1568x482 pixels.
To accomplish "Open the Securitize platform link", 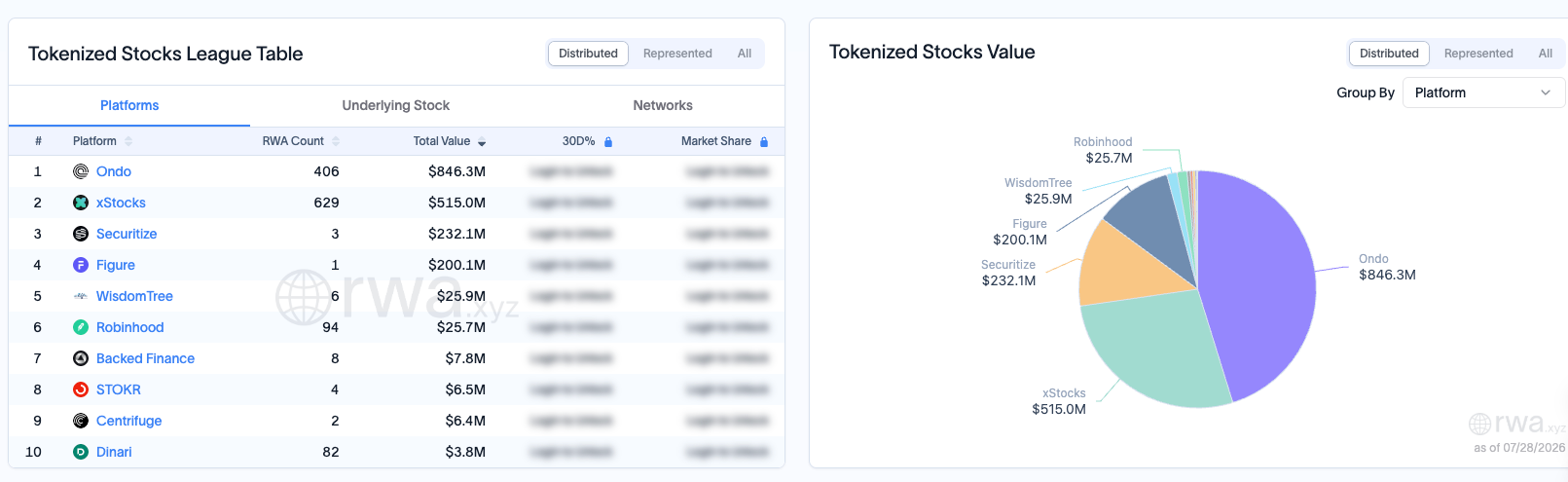I will click(x=127, y=234).
